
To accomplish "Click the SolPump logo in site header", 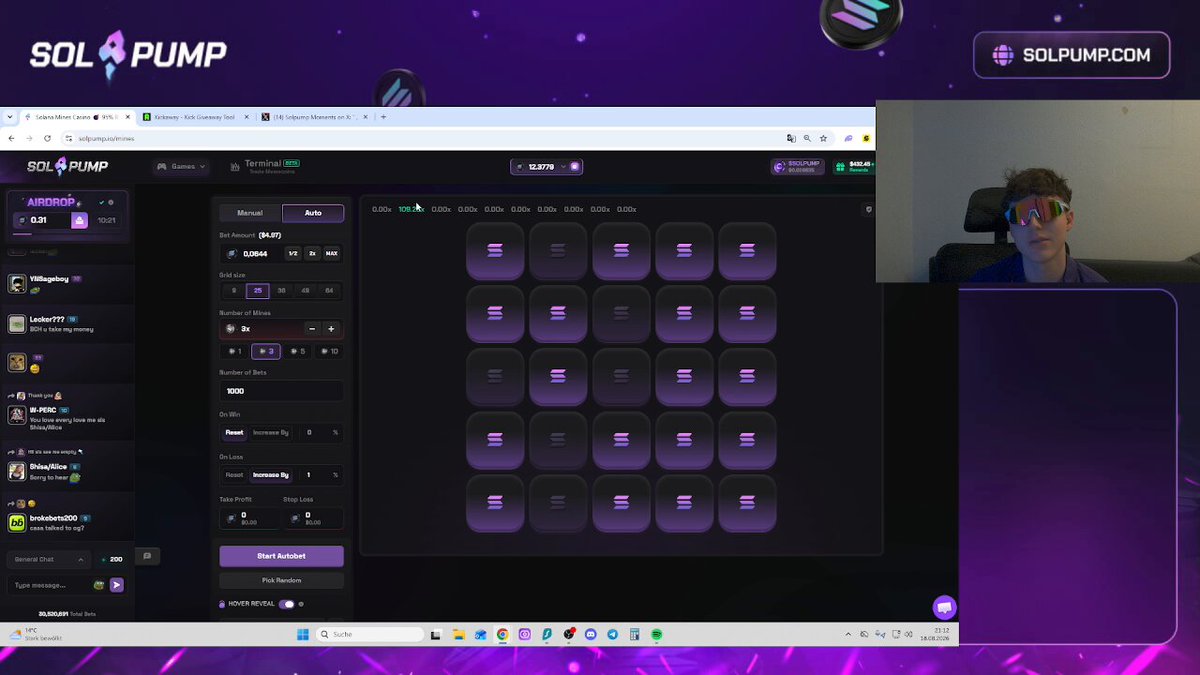I will (67, 166).
